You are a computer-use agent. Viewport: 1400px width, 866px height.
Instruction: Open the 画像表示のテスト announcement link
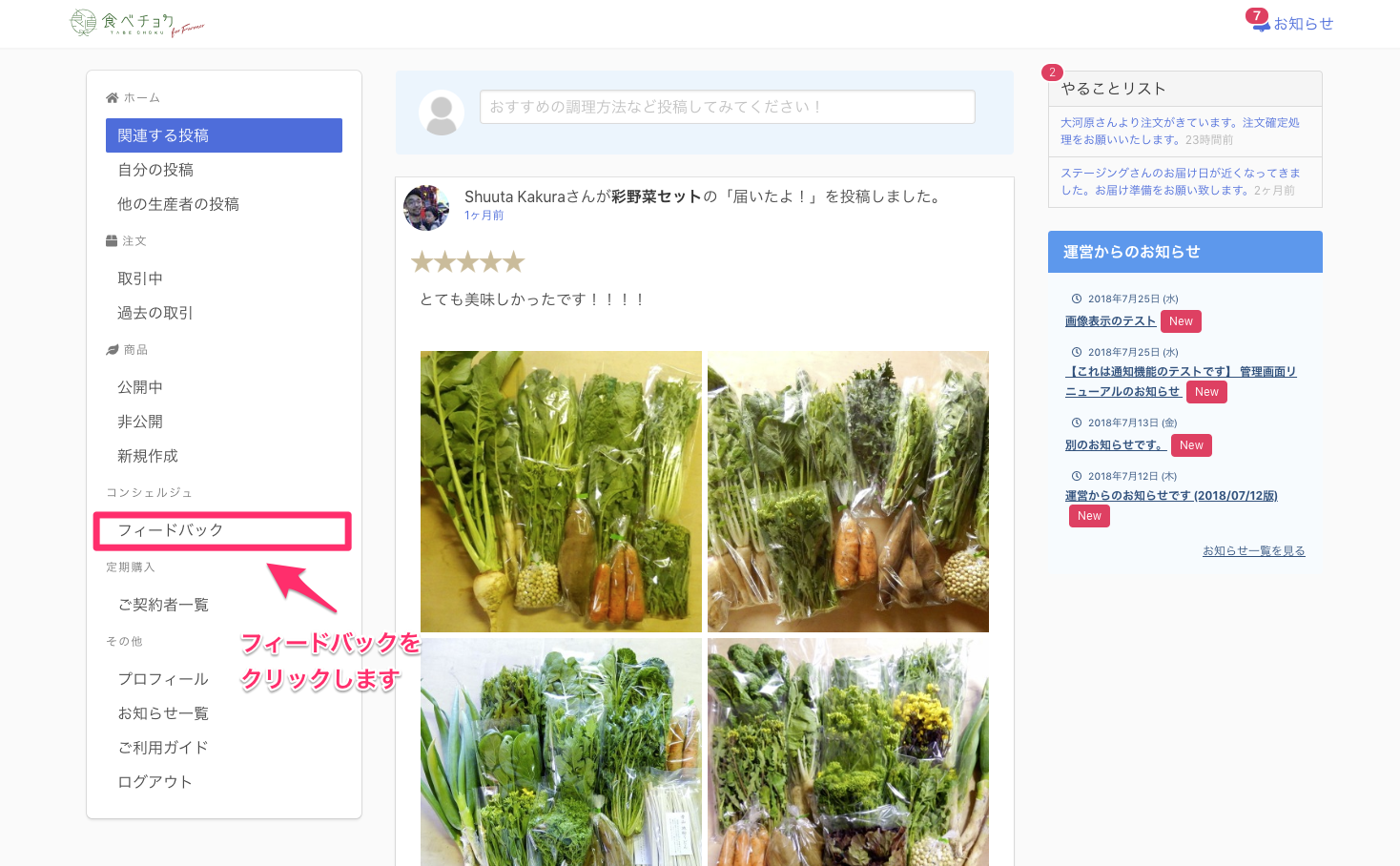coord(1110,321)
